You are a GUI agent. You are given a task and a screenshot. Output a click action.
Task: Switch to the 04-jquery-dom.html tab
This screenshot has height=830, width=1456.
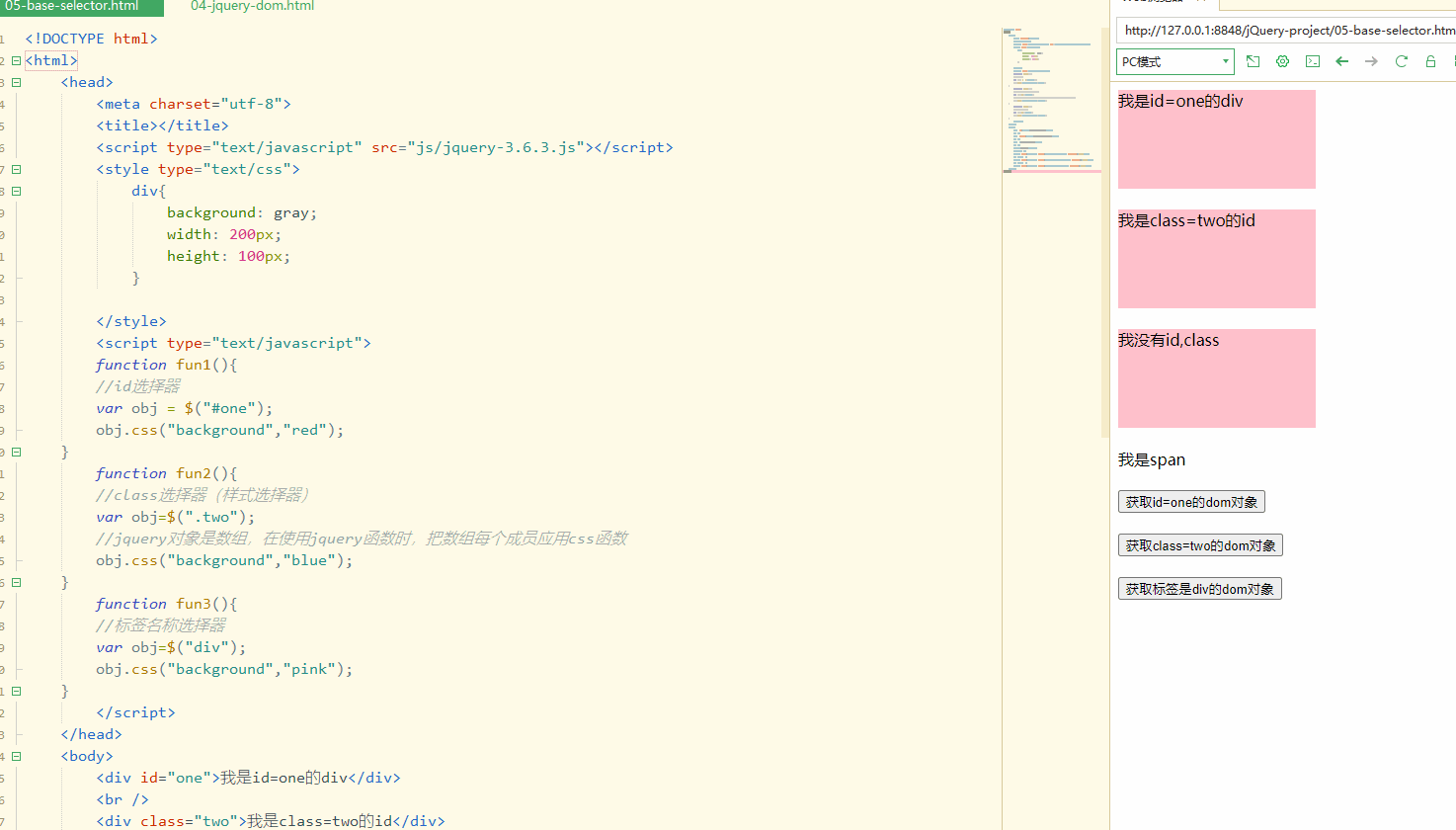253,7
